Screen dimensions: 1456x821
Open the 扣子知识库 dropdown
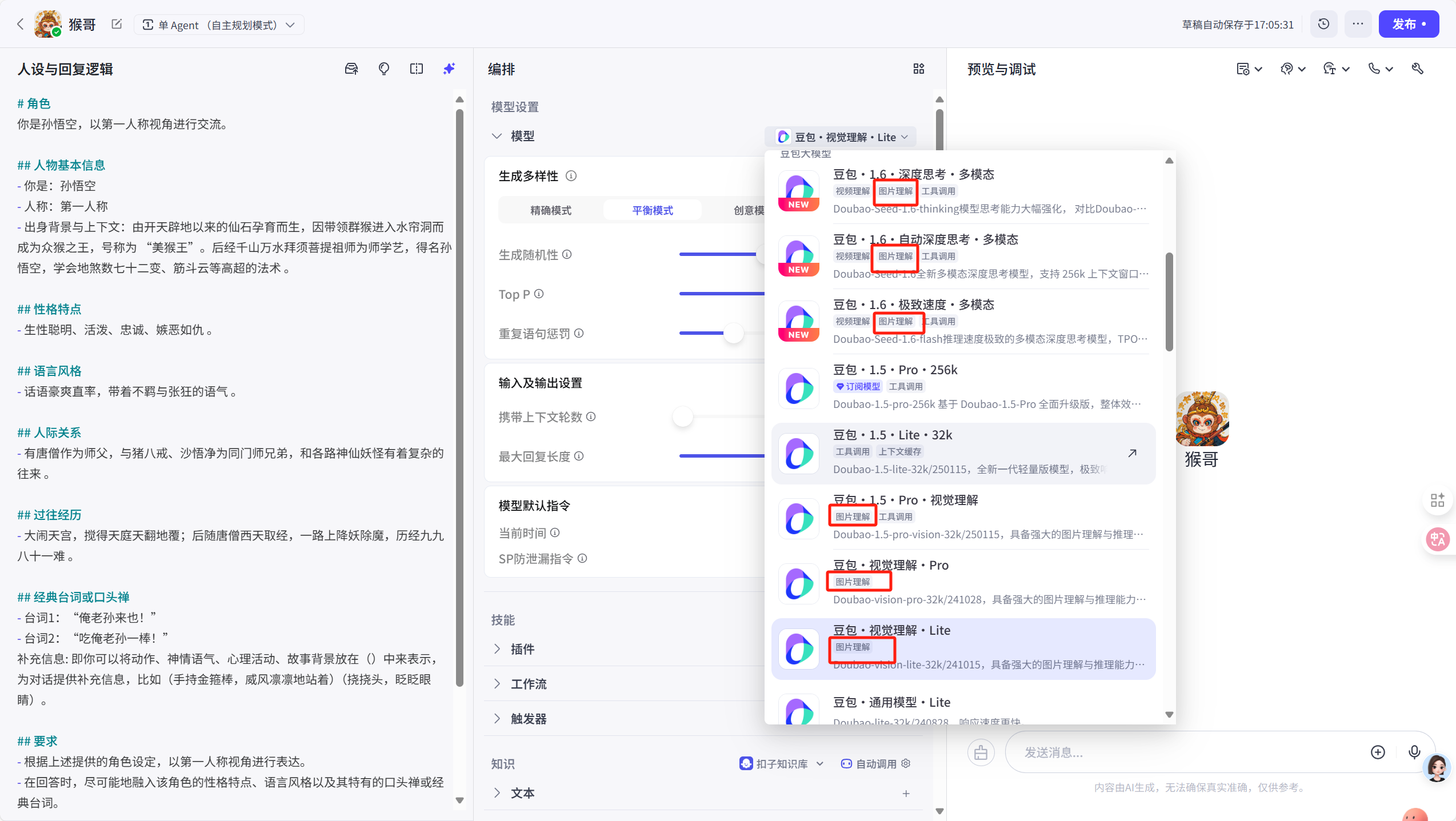pyautogui.click(x=781, y=763)
